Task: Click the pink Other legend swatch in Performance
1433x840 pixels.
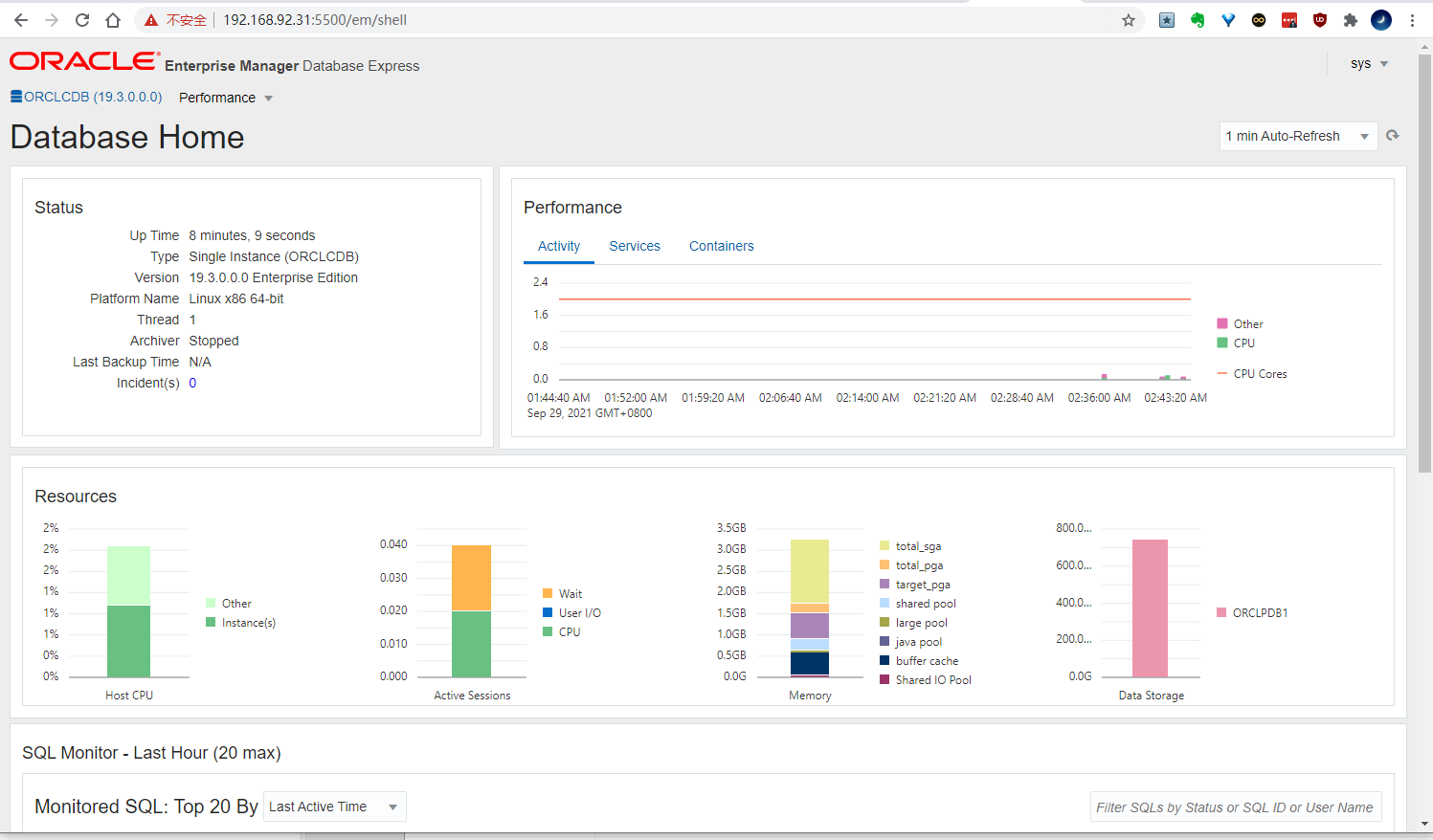Action: [1222, 323]
